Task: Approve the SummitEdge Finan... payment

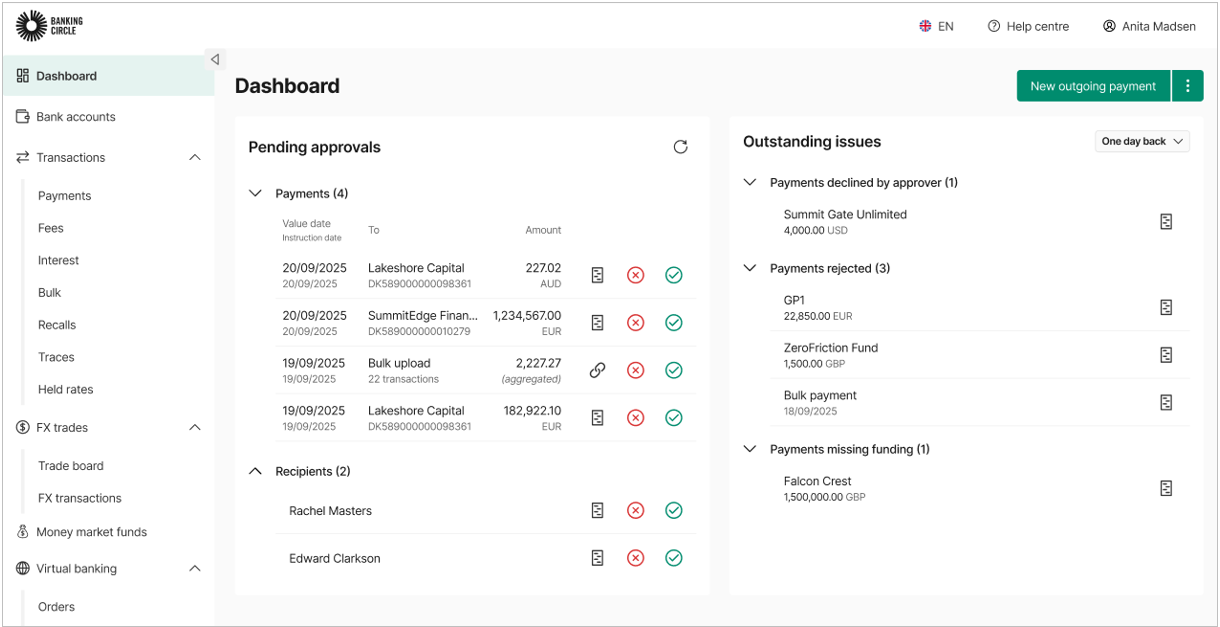Action: (x=674, y=323)
